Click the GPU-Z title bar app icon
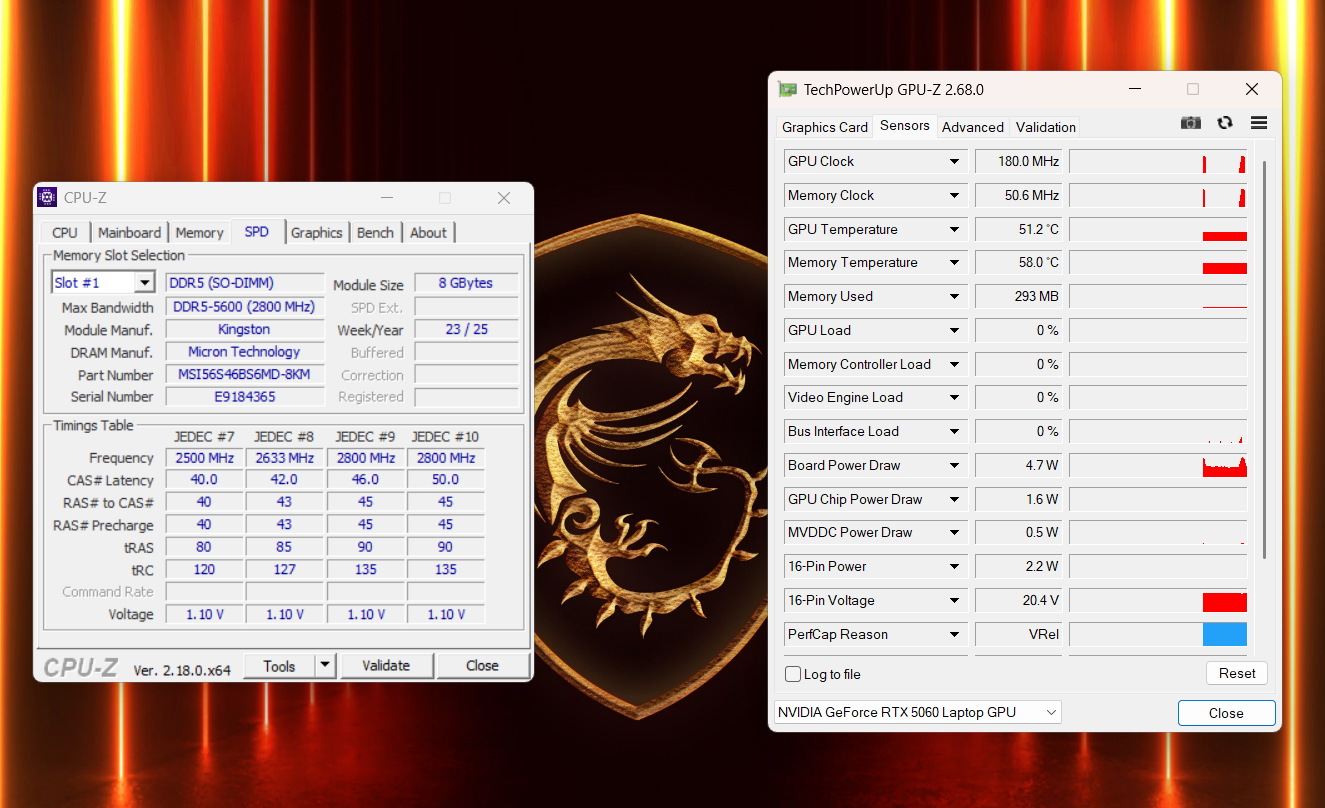The image size is (1325, 808). pos(788,90)
